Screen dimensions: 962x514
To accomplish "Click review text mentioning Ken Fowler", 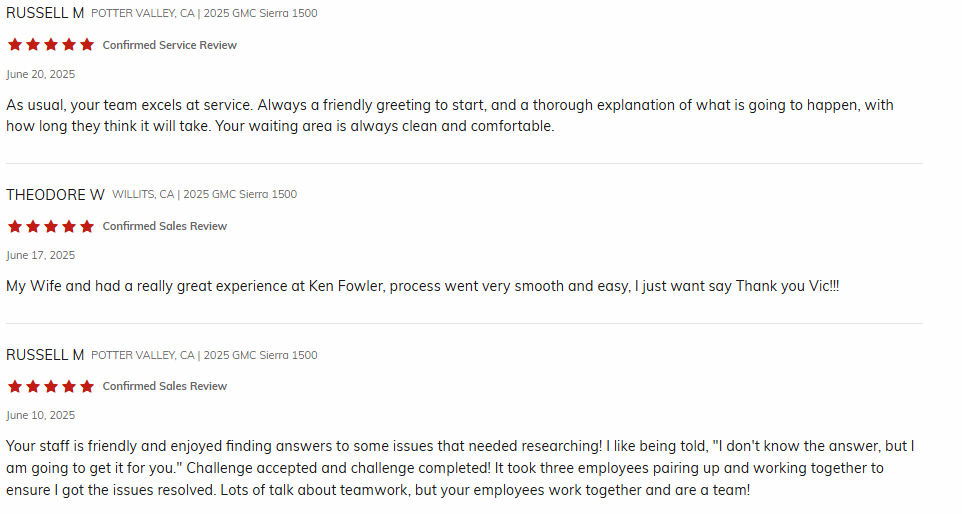I will pos(422,286).
